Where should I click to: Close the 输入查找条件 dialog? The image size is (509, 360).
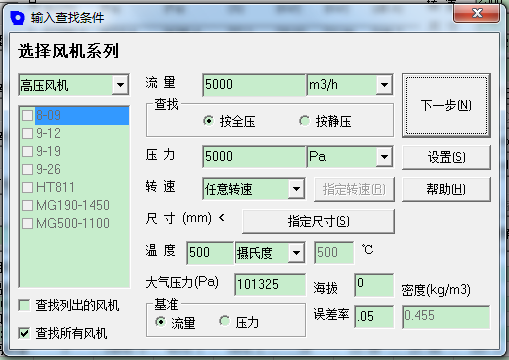477,13
